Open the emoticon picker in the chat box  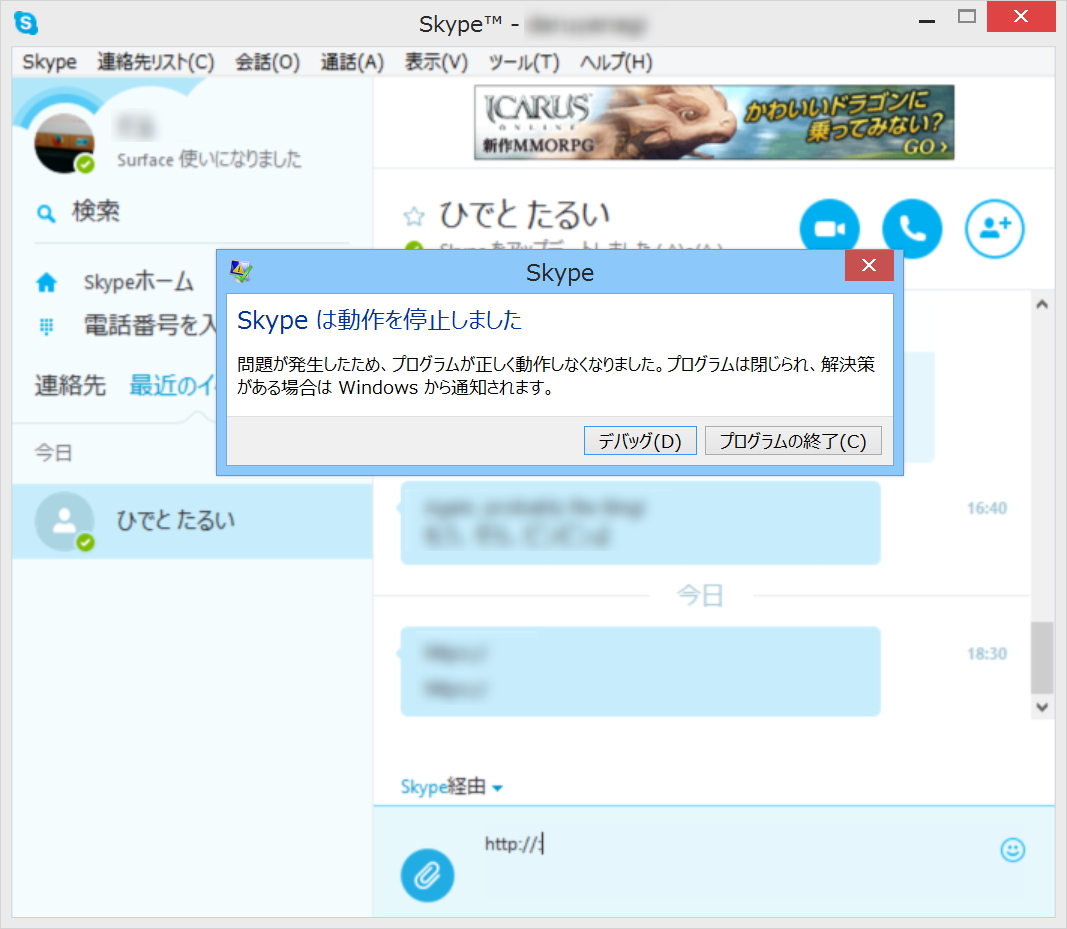(x=1013, y=848)
